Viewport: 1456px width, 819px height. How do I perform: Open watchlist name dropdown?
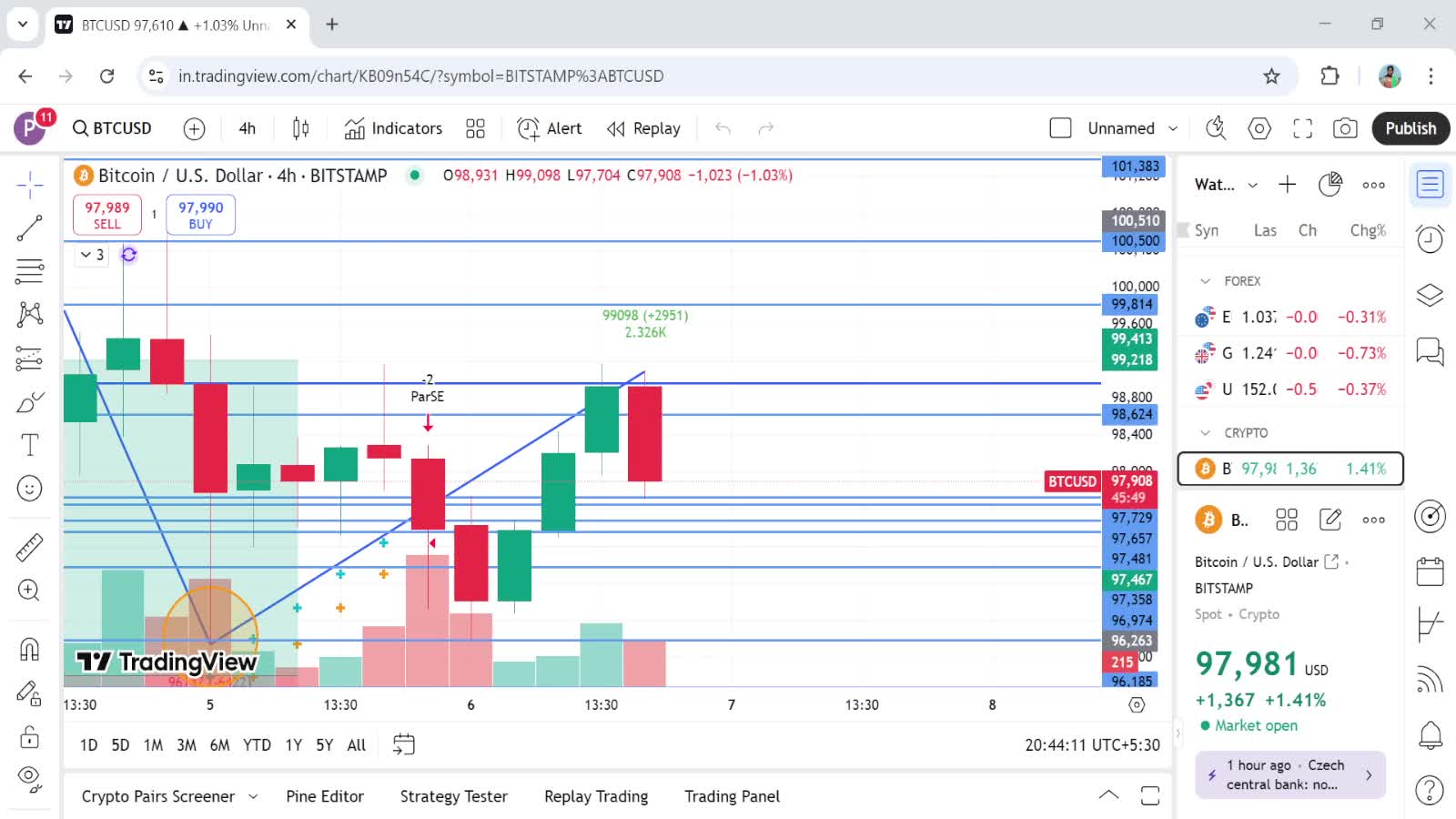point(1226,185)
